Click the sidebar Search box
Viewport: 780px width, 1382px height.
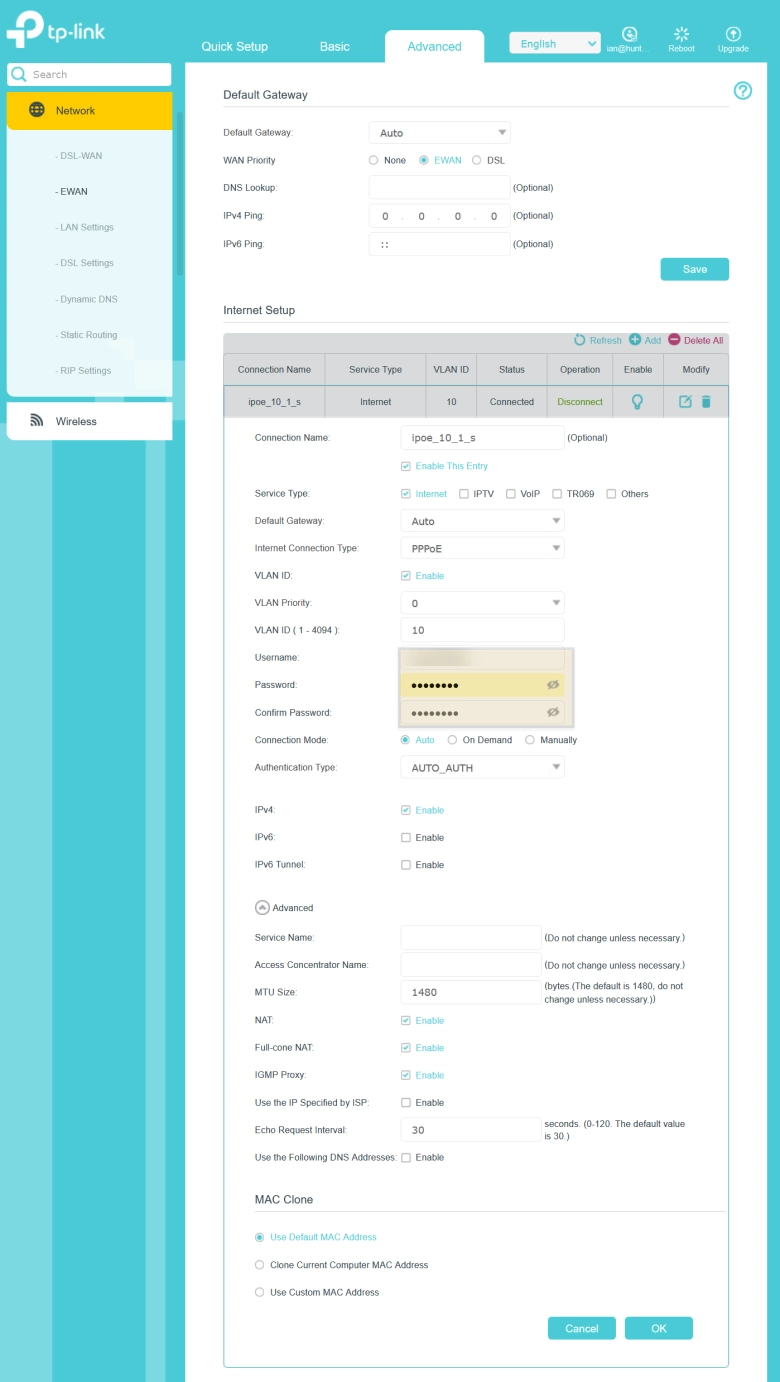[89, 74]
